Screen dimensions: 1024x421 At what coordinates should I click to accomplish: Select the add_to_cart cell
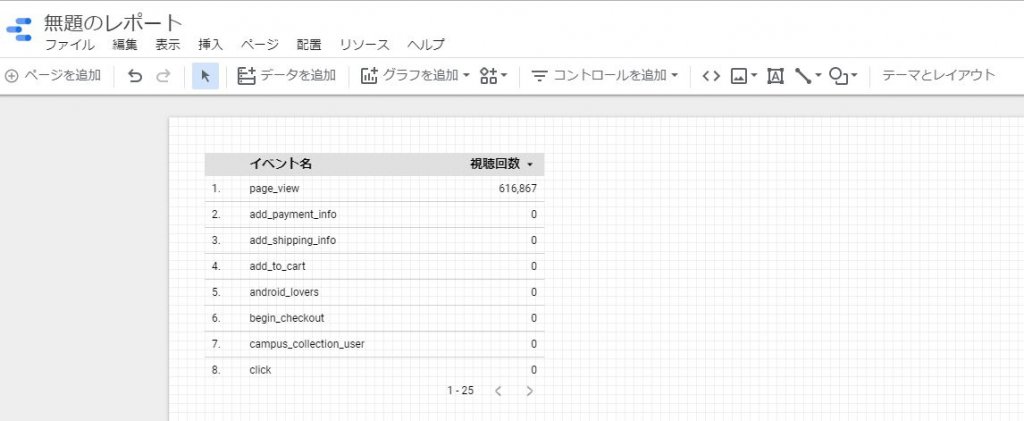coord(277,266)
